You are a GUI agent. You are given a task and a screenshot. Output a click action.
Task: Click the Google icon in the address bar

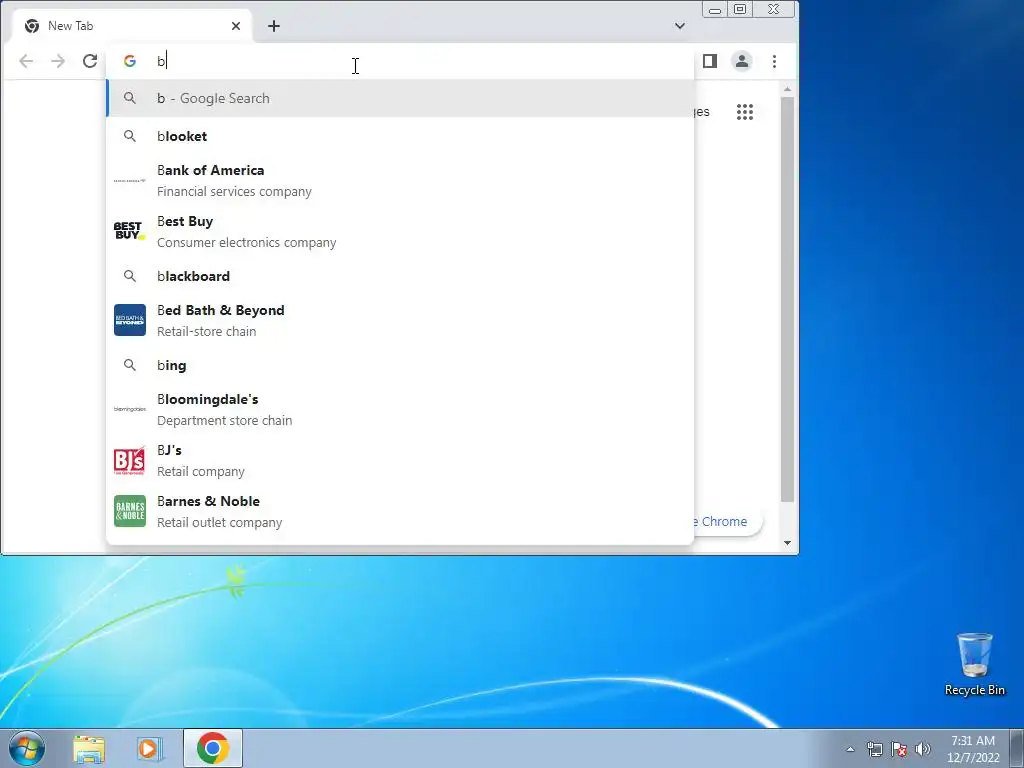[x=130, y=61]
